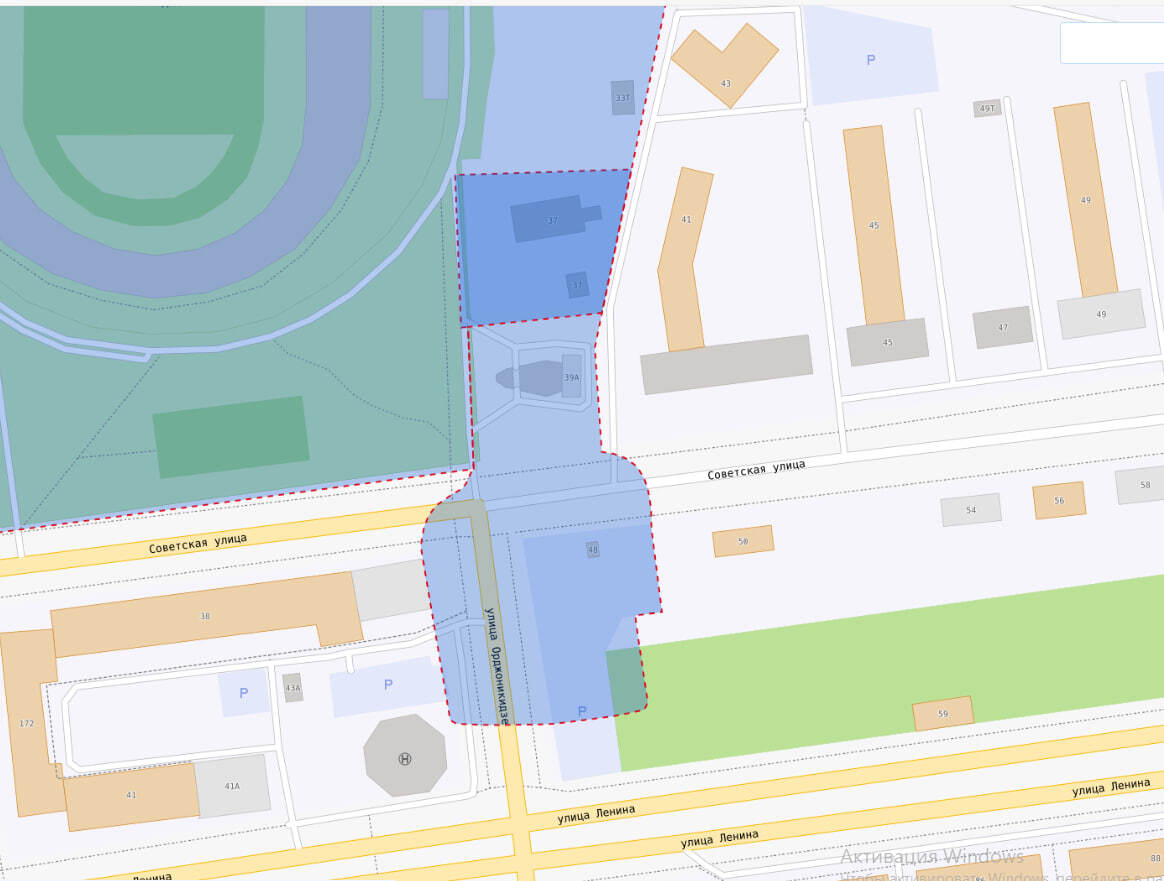Click the parking icon left of building 43A
This screenshot has height=881, width=1164.
243,693
